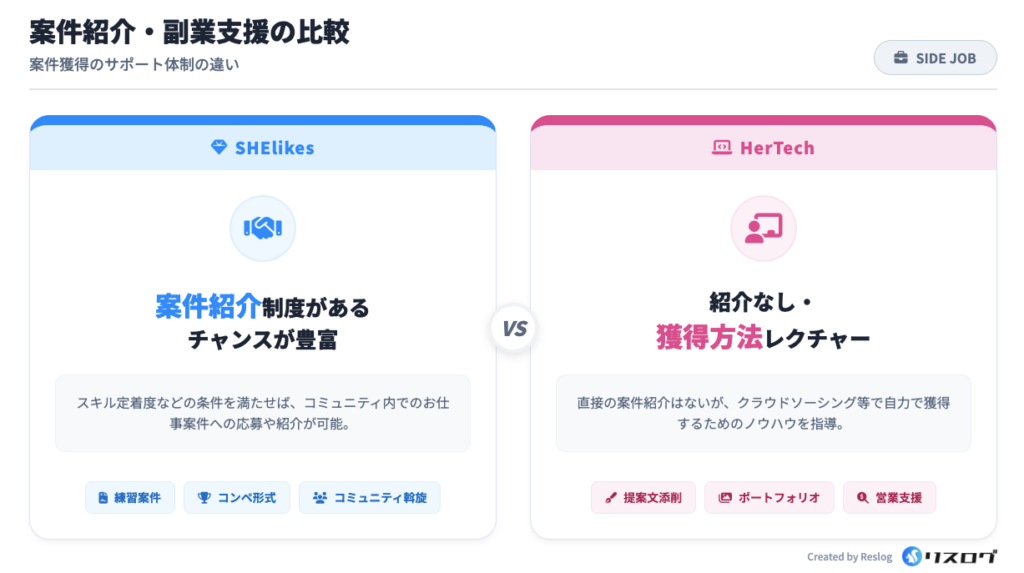The height and width of the screenshot is (573, 1024).
Task: Click the brush icon on 提案文添削 tag
Action: coord(610,497)
